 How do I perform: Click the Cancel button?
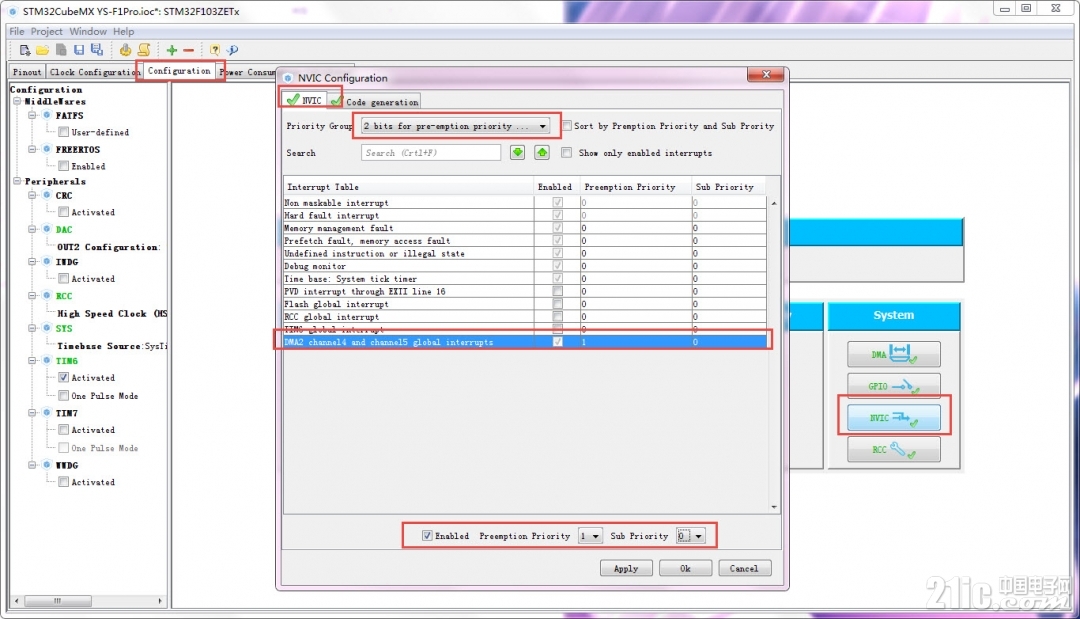[x=745, y=569]
